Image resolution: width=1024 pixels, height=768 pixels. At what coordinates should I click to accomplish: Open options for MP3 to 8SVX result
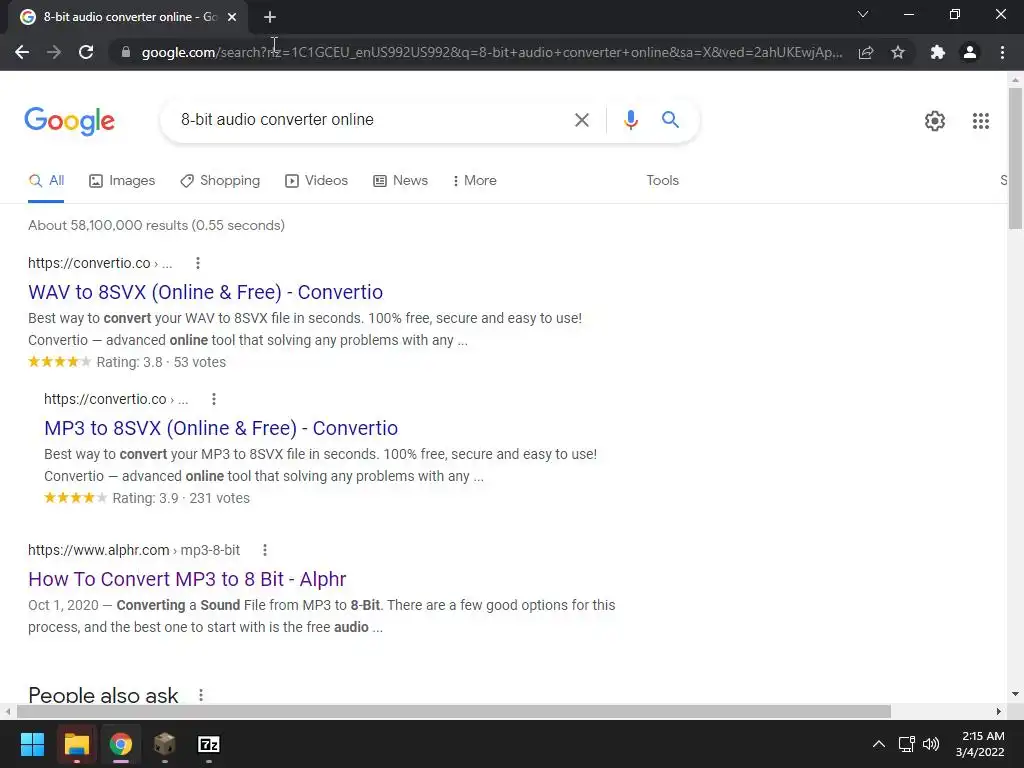point(214,399)
